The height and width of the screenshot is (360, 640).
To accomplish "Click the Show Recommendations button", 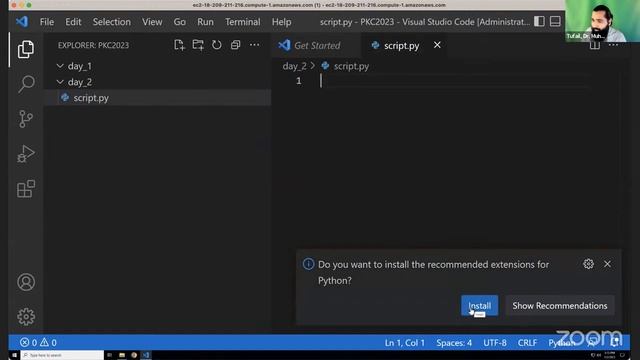I will click(560, 306).
